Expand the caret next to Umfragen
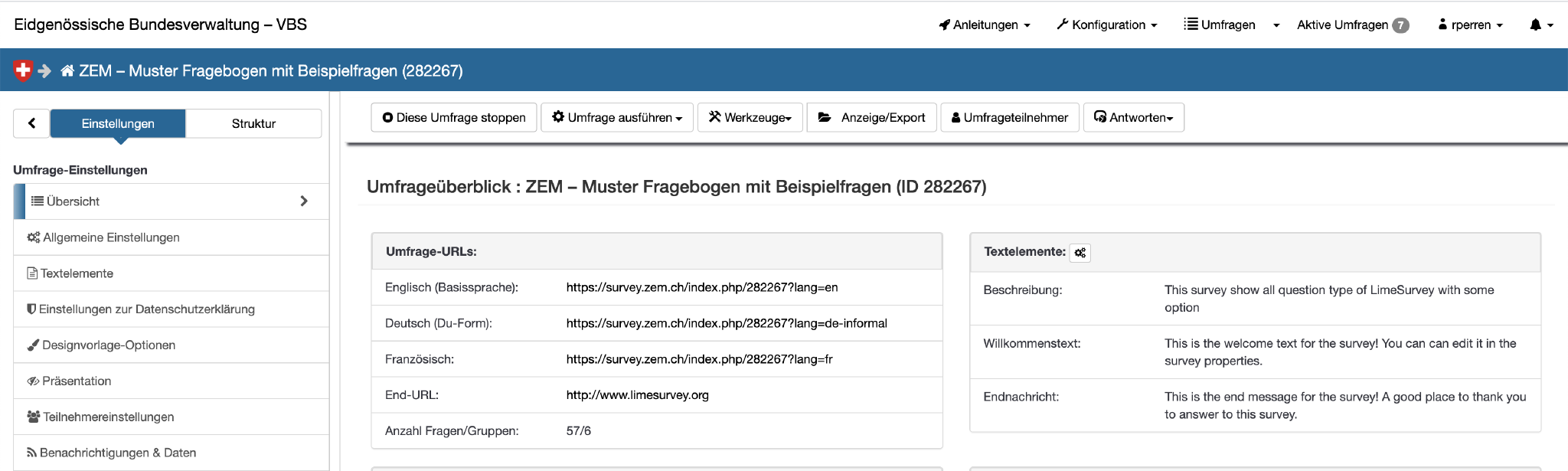The width and height of the screenshot is (1568, 471). pos(1276,25)
